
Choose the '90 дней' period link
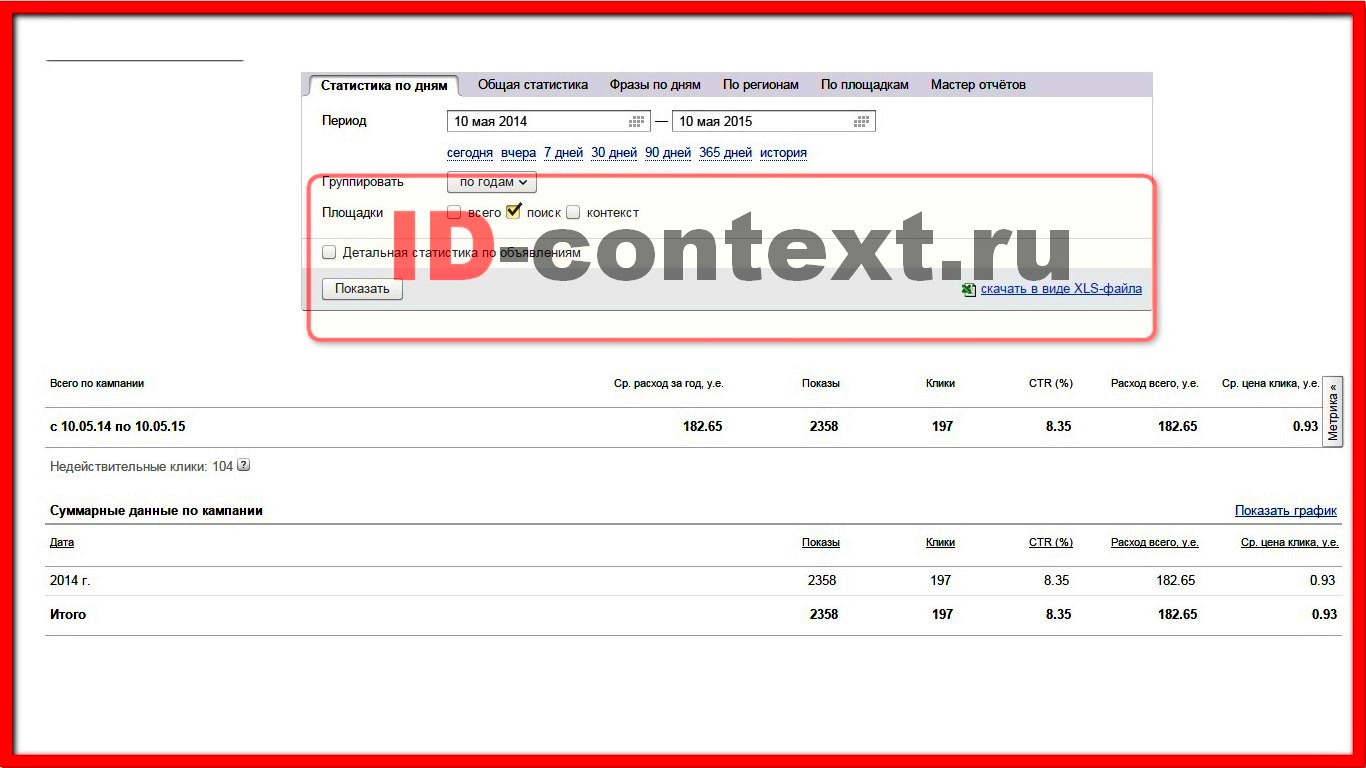pyautogui.click(x=668, y=153)
